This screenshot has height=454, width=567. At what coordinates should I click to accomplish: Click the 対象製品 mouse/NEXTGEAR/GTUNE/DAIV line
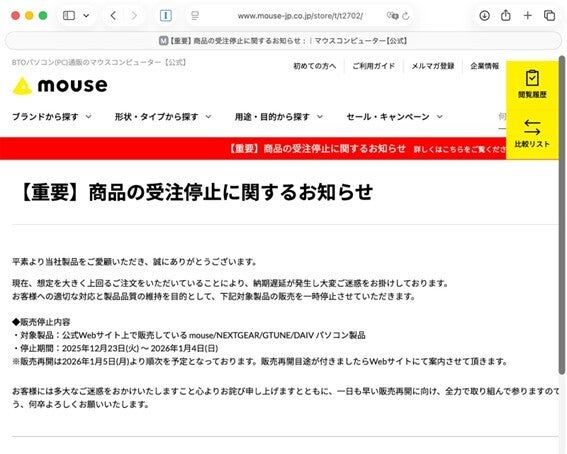(189, 335)
